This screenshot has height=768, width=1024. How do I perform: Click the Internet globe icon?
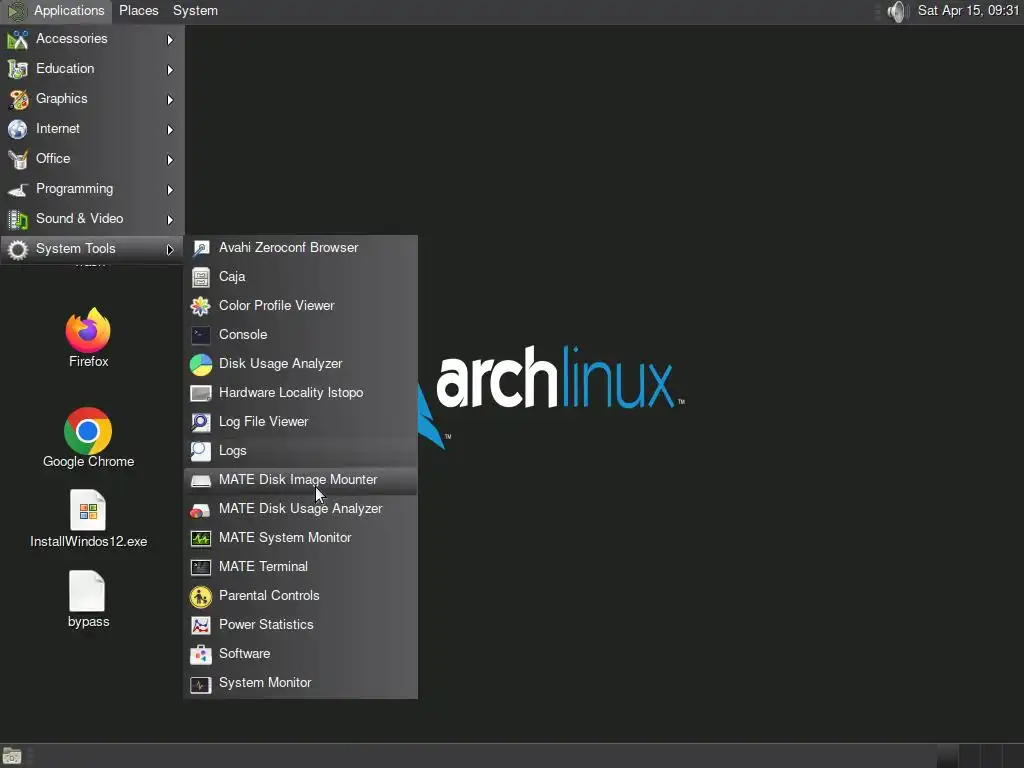(18, 129)
